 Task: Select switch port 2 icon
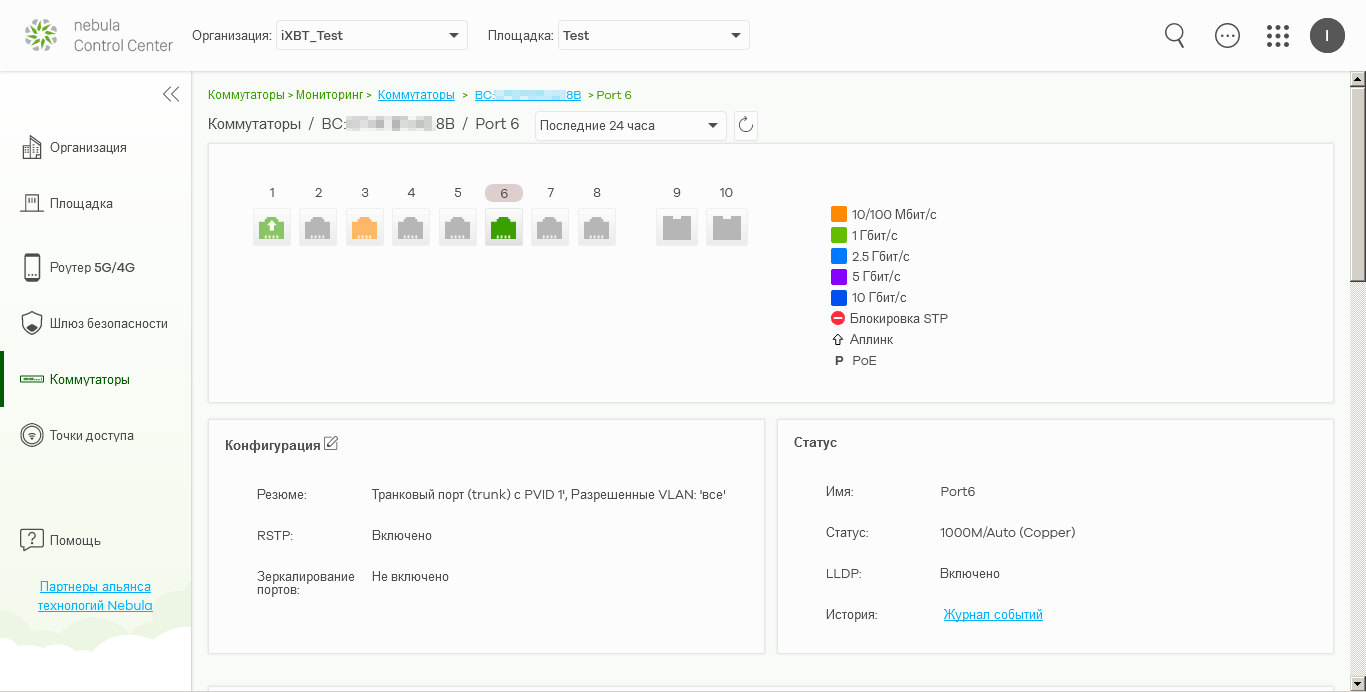click(318, 227)
